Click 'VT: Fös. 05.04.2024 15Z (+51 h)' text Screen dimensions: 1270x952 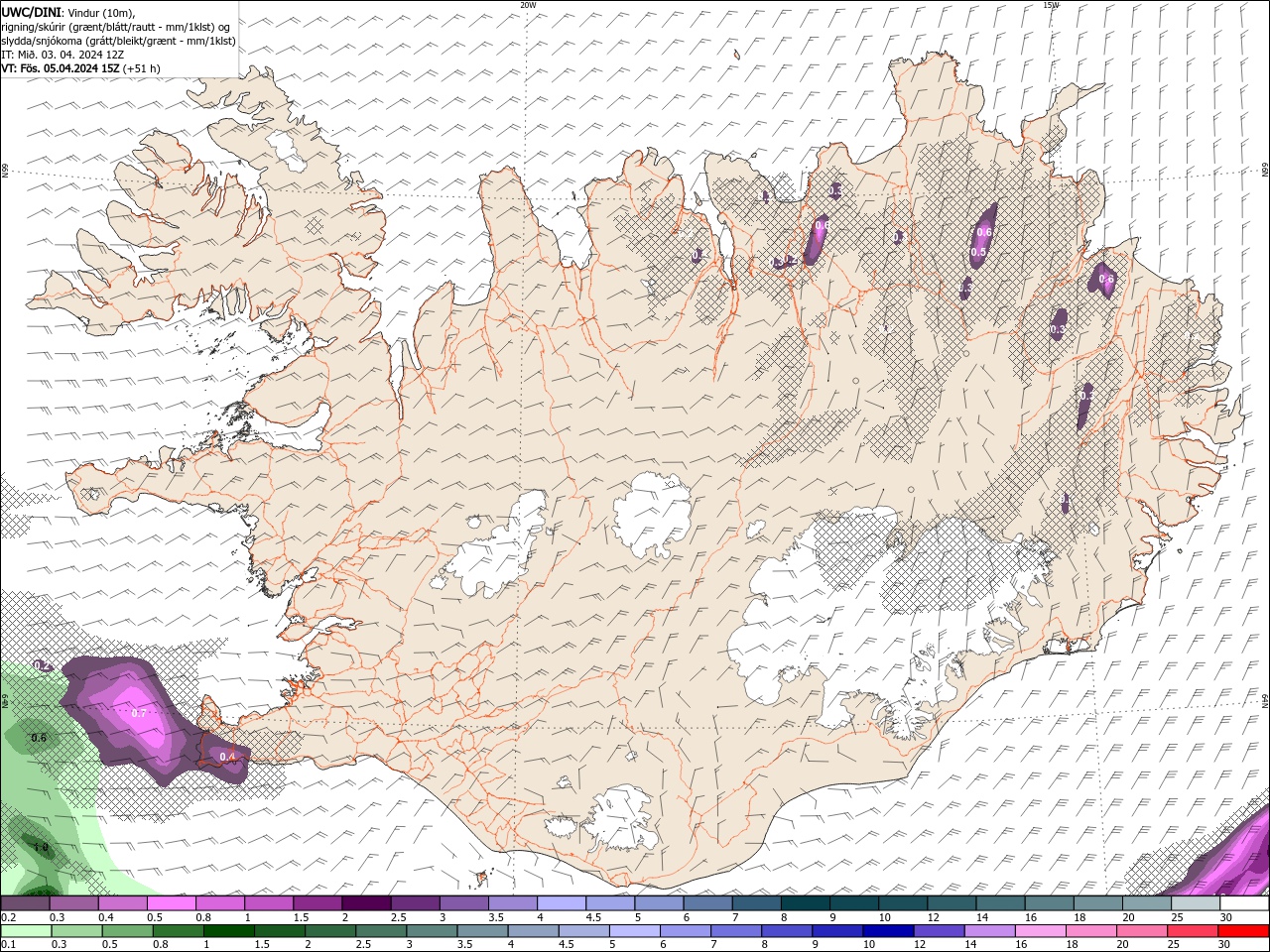(80, 68)
